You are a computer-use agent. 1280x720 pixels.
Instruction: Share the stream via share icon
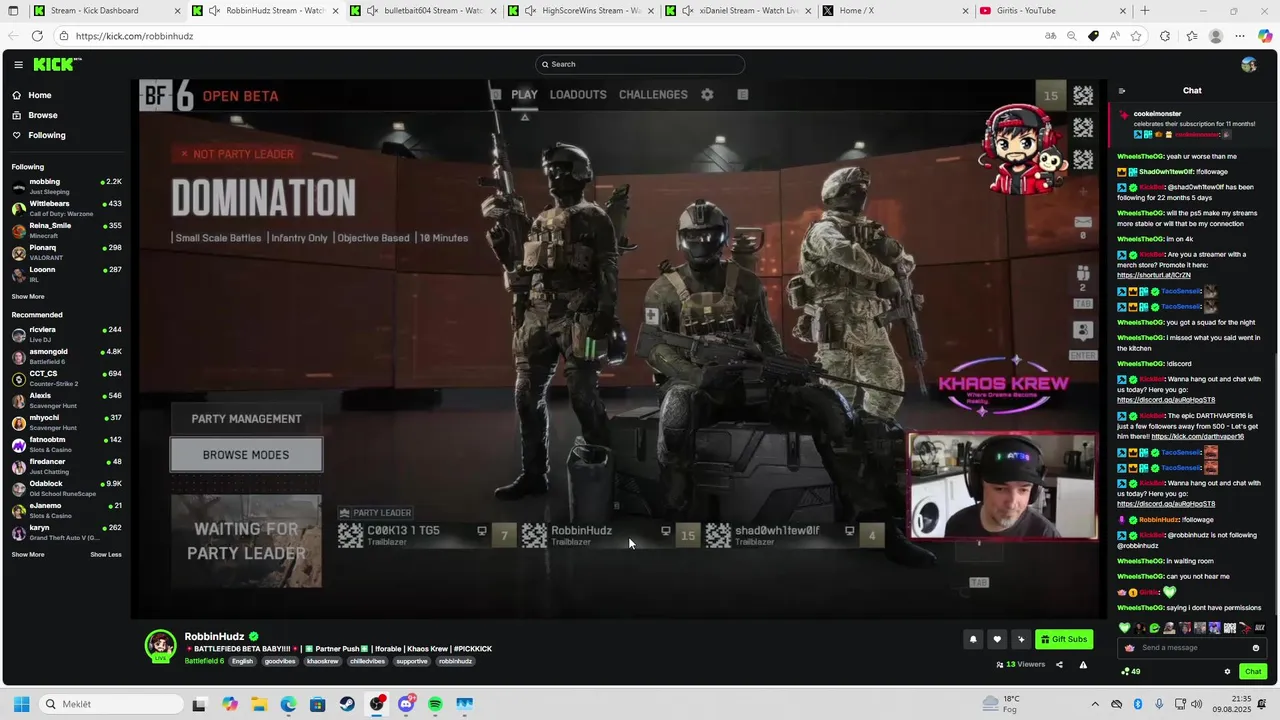pos(1059,664)
